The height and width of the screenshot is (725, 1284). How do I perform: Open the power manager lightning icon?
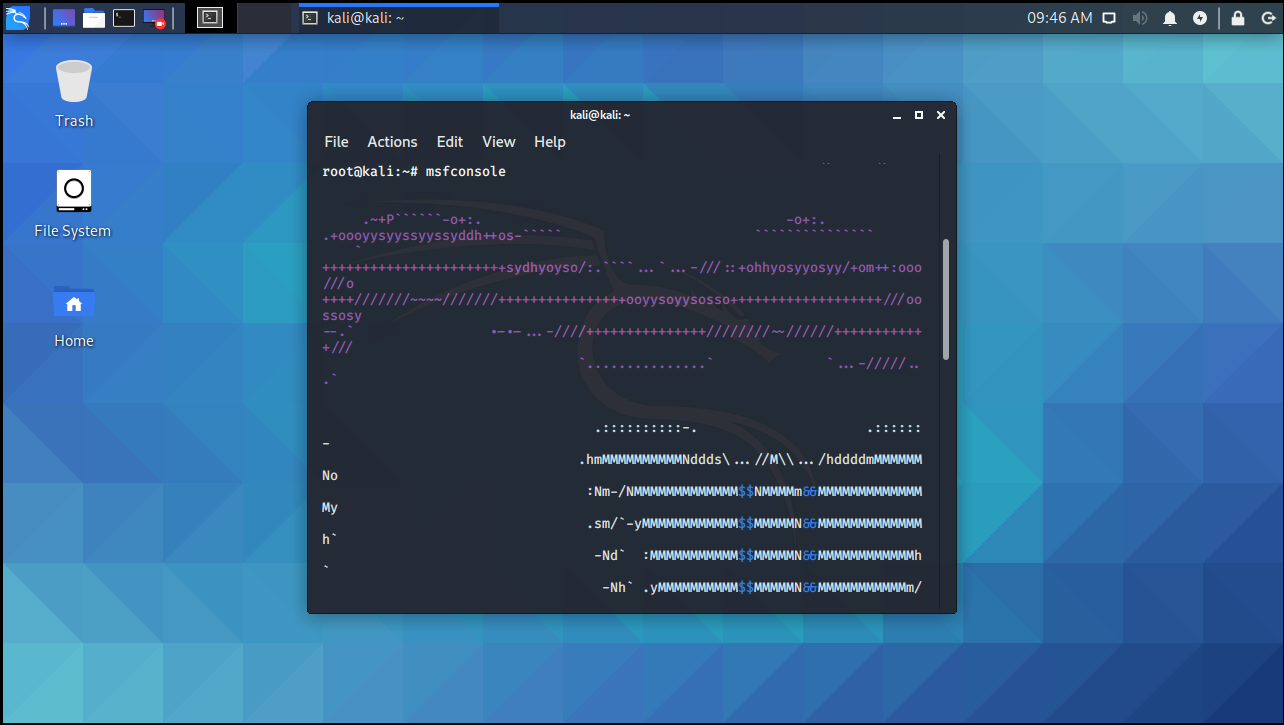point(1200,18)
